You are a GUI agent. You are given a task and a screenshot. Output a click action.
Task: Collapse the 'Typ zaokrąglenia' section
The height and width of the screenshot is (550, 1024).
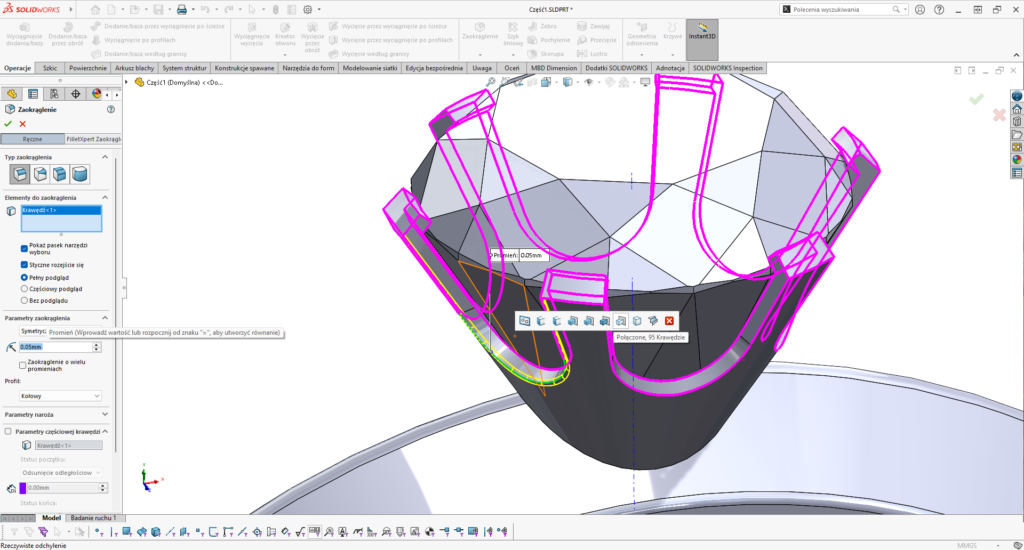pos(106,157)
